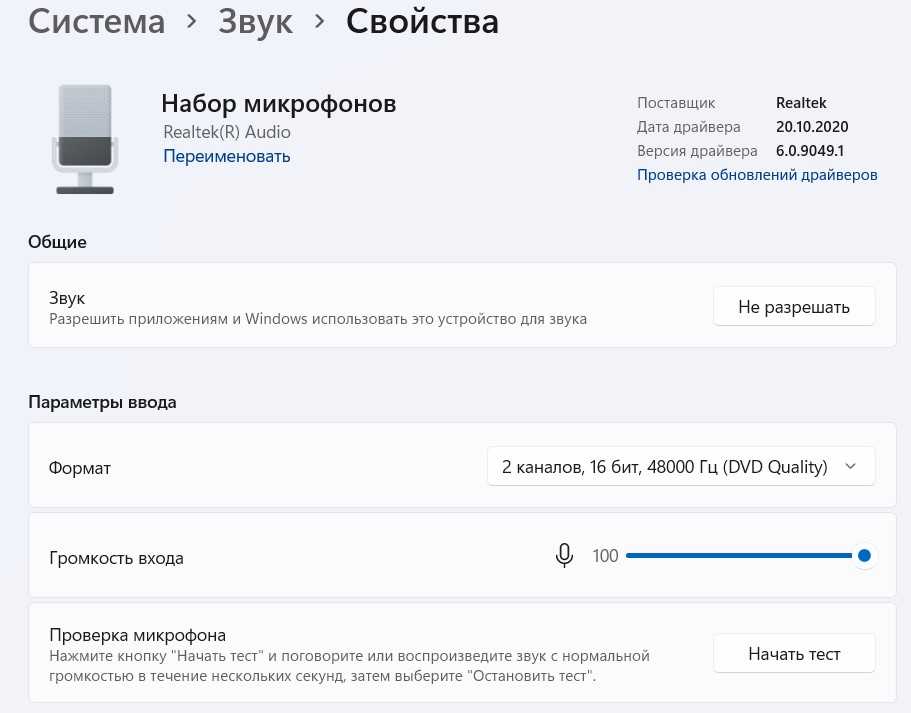911x713 pixels.
Task: Click the Набор микрофонов device name
Action: coord(278,104)
